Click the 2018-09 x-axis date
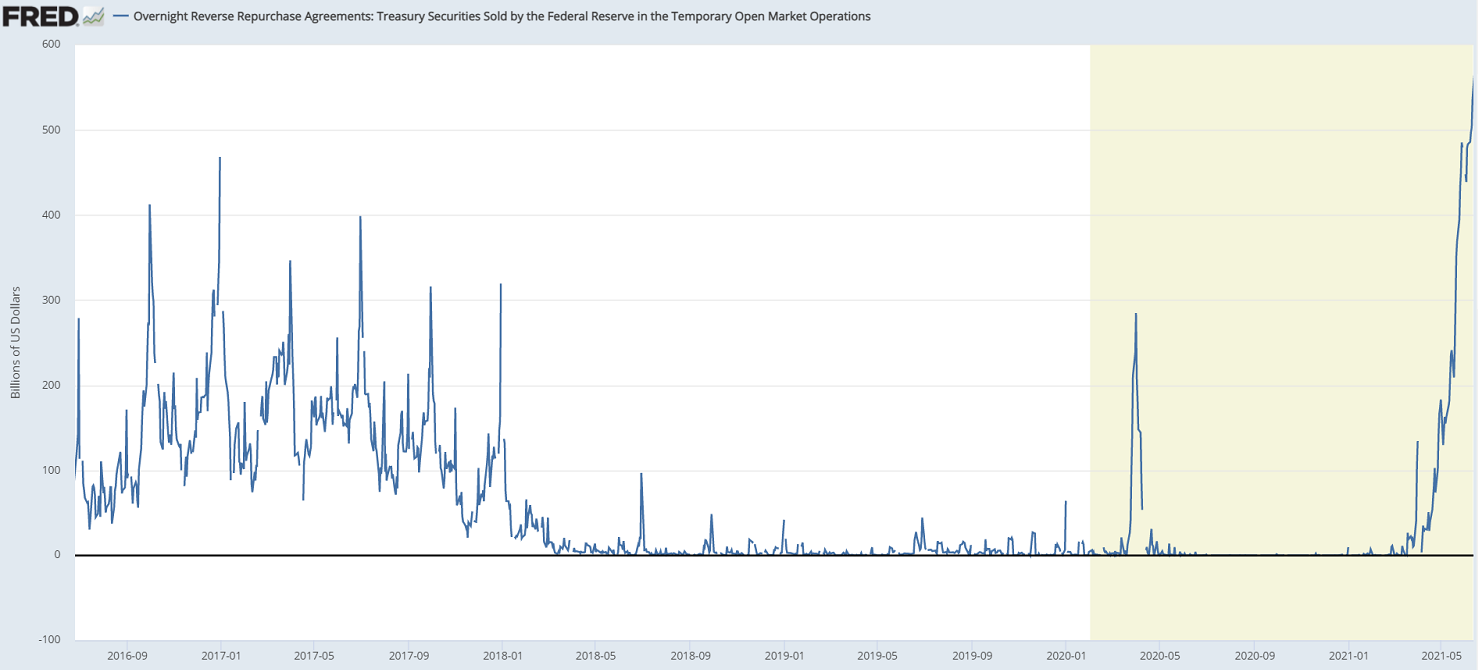Viewport: 1478px width, 670px height. pyautogui.click(x=689, y=655)
